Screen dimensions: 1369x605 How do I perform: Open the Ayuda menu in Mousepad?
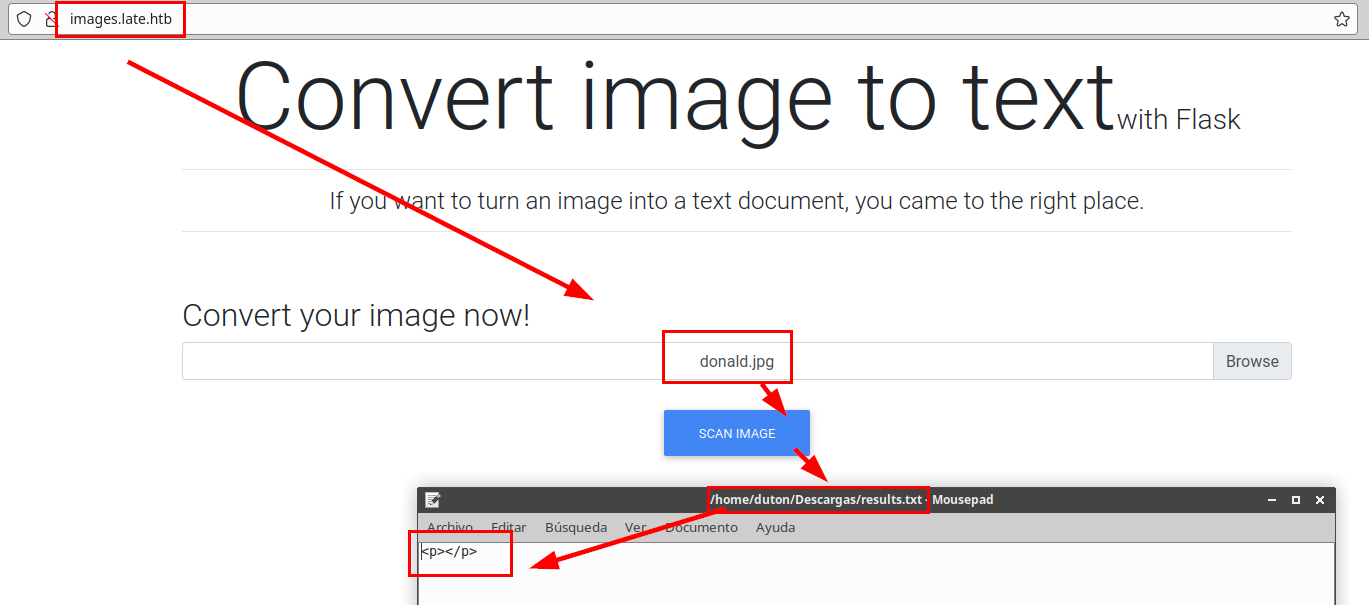pyautogui.click(x=776, y=527)
